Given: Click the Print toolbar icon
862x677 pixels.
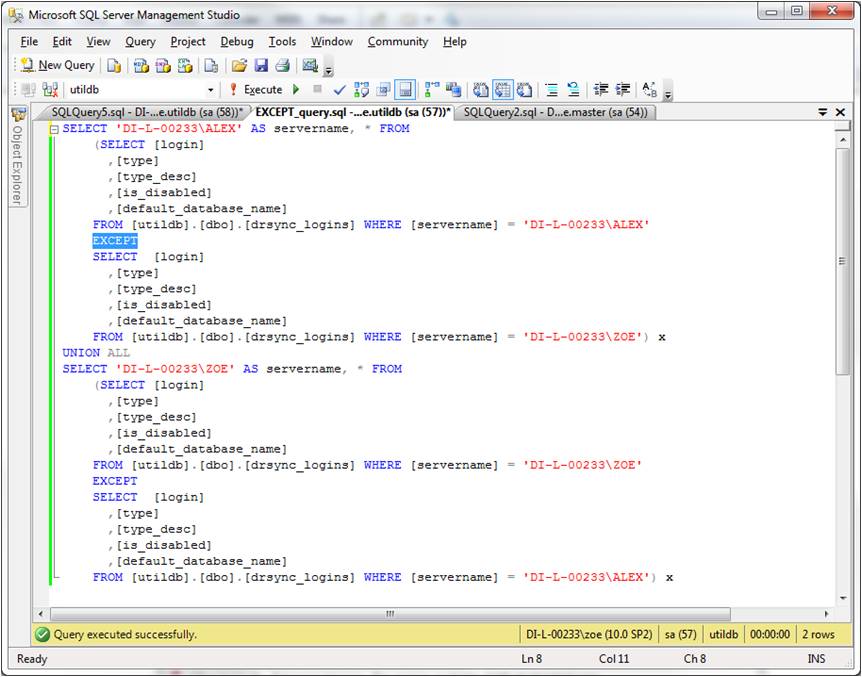Looking at the screenshot, I should pyautogui.click(x=282, y=66).
